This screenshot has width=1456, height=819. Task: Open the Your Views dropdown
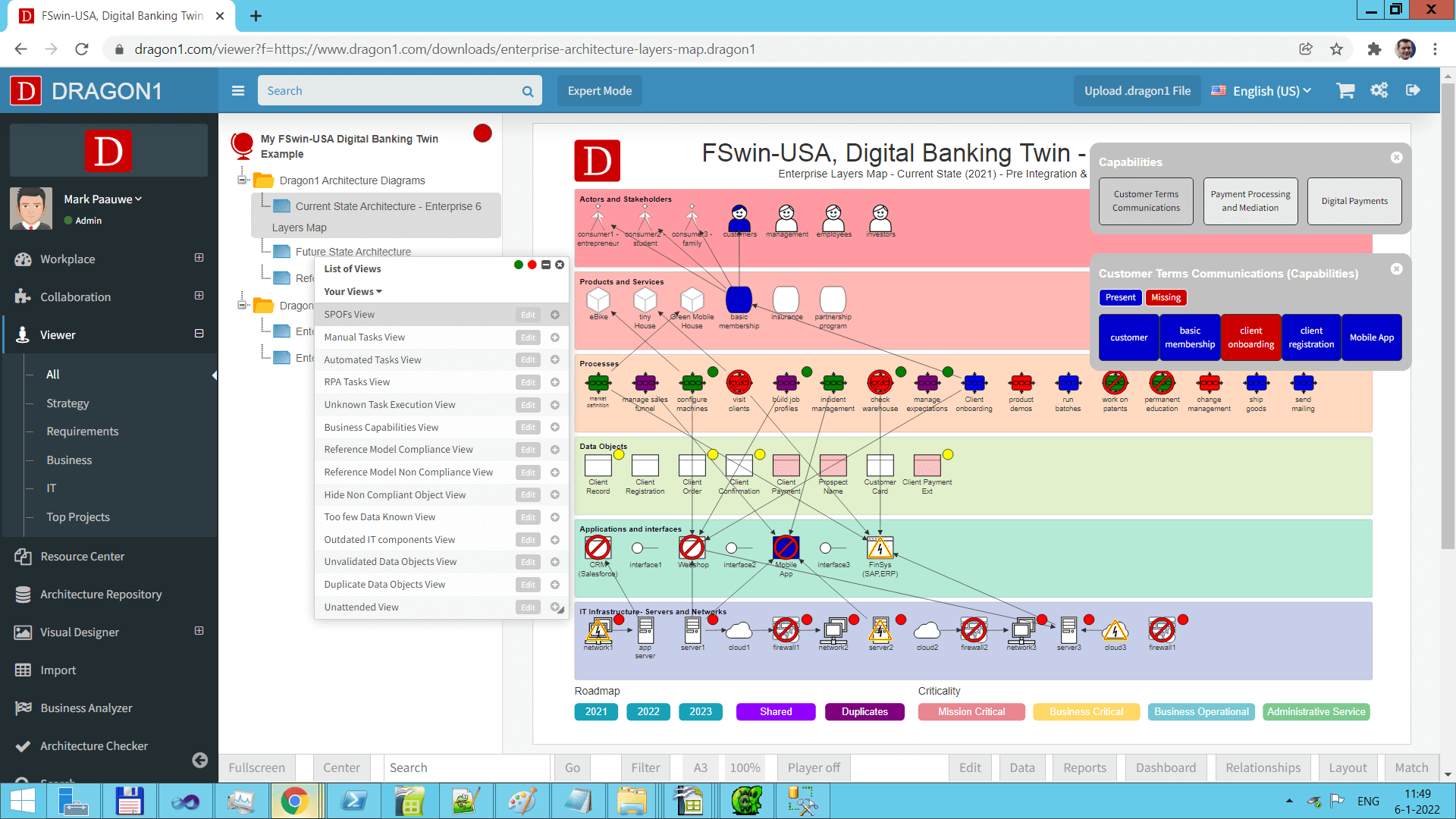(353, 292)
